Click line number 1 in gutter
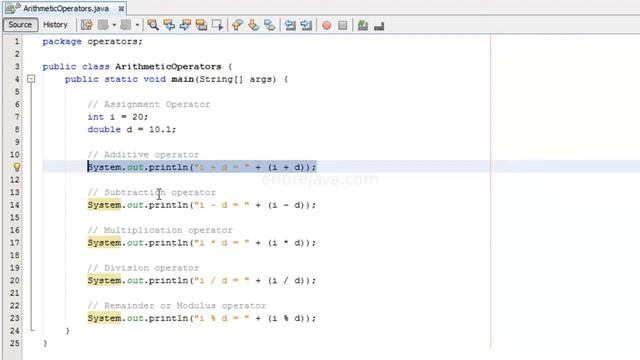This screenshot has width=640, height=360. click(x=17, y=41)
